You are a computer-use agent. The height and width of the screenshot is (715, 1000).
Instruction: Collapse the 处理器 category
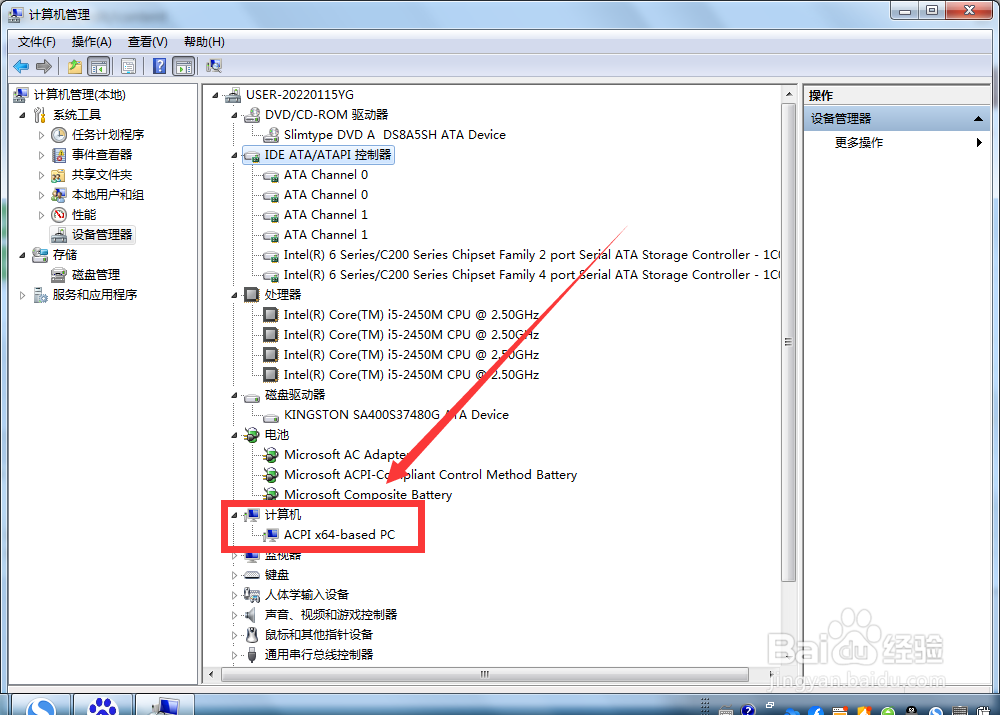234,295
